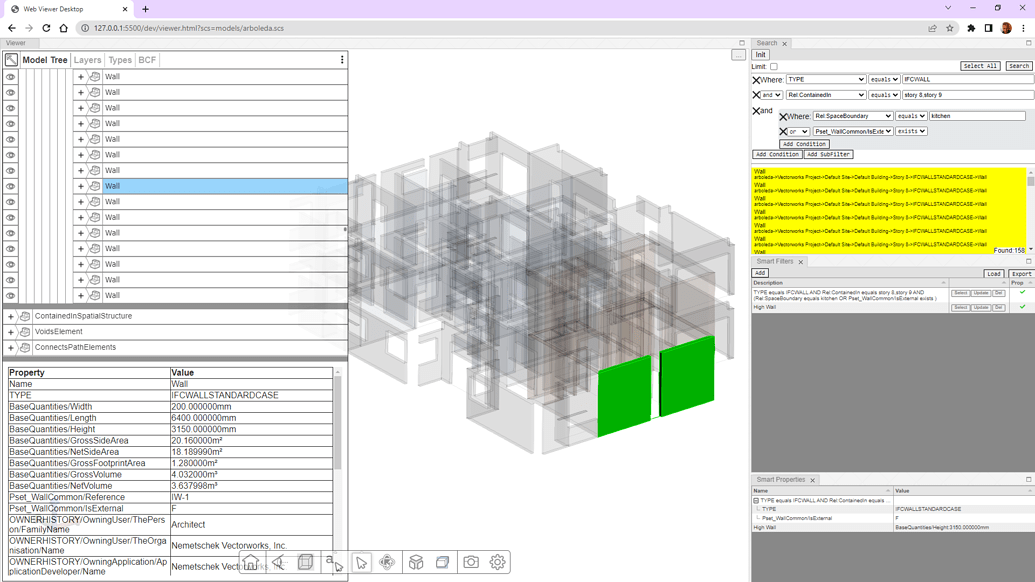Viewport: 1035px width, 582px height.
Task: Open the camera view eye icon in toolbar
Action: (x=279, y=562)
